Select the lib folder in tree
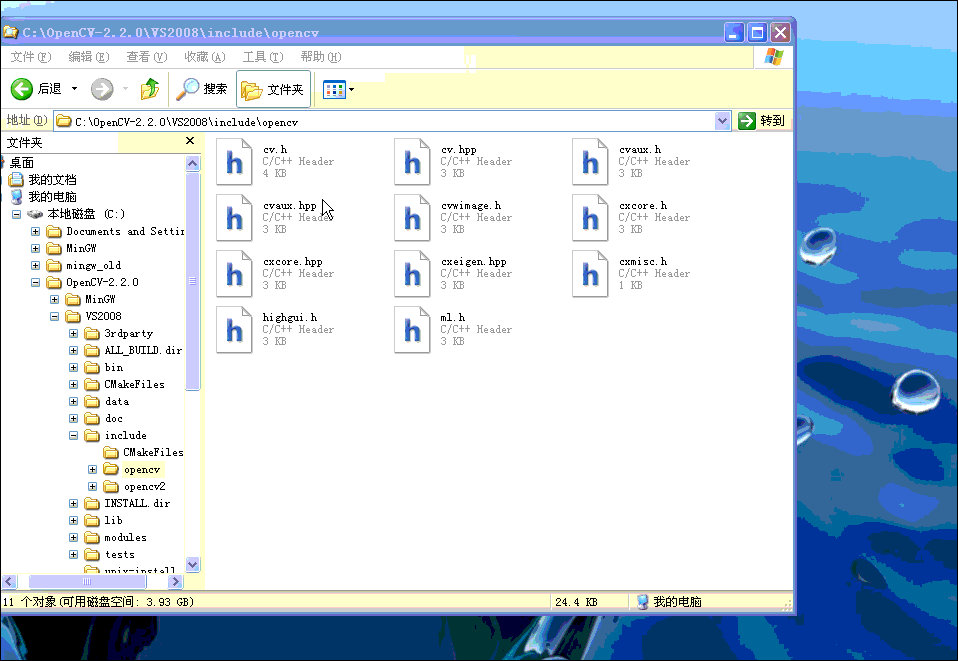This screenshot has width=958, height=661. [x=113, y=520]
